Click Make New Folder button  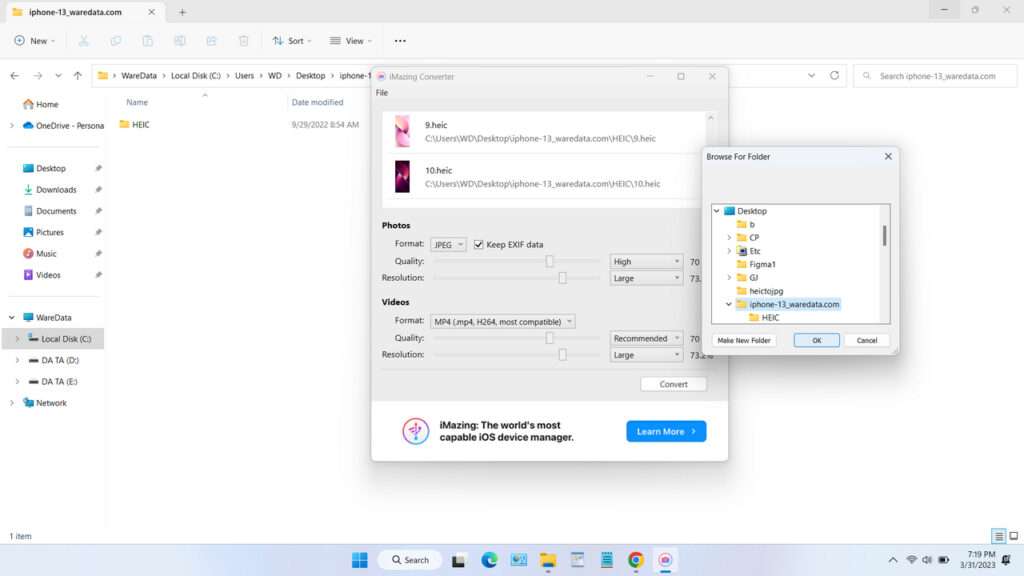[x=744, y=340]
